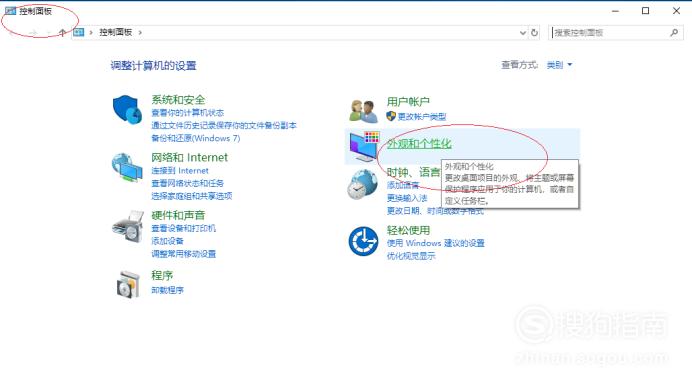Focus the 搜索控制面板 search box
The height and width of the screenshot is (392, 692).
pyautogui.click(x=615, y=33)
